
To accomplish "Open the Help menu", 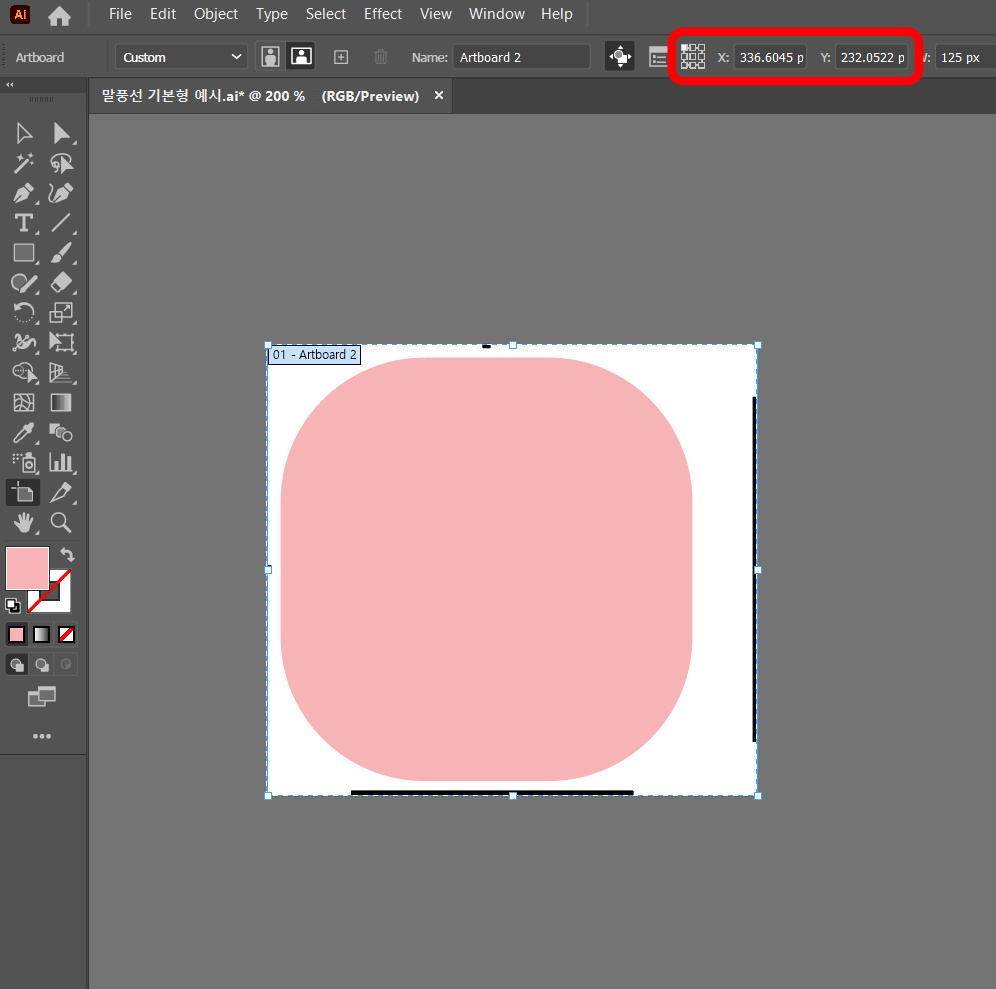I will point(556,14).
